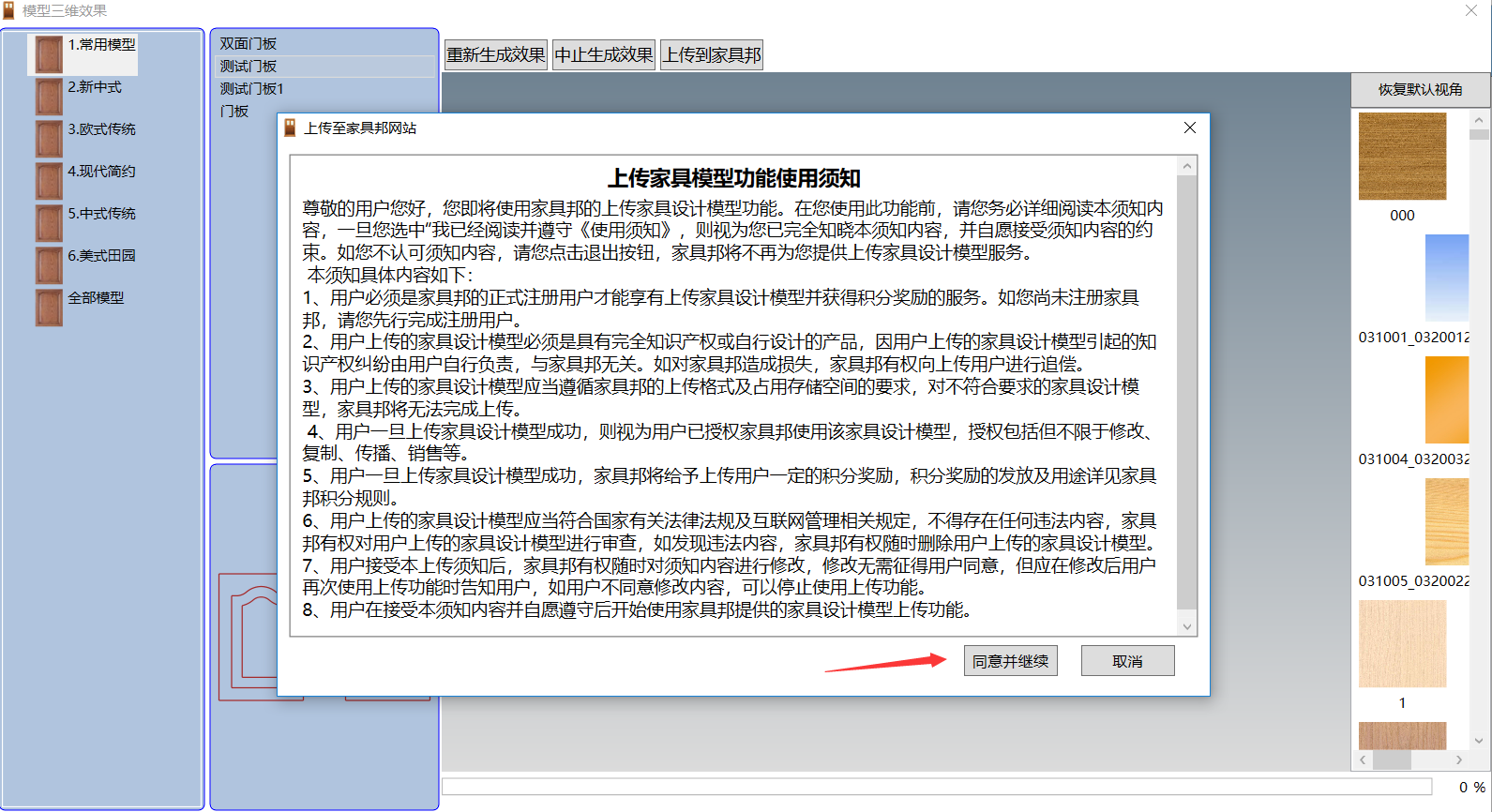1492x812 pixels.
Task: Select 测试门板 in the model list
Action: [324, 66]
